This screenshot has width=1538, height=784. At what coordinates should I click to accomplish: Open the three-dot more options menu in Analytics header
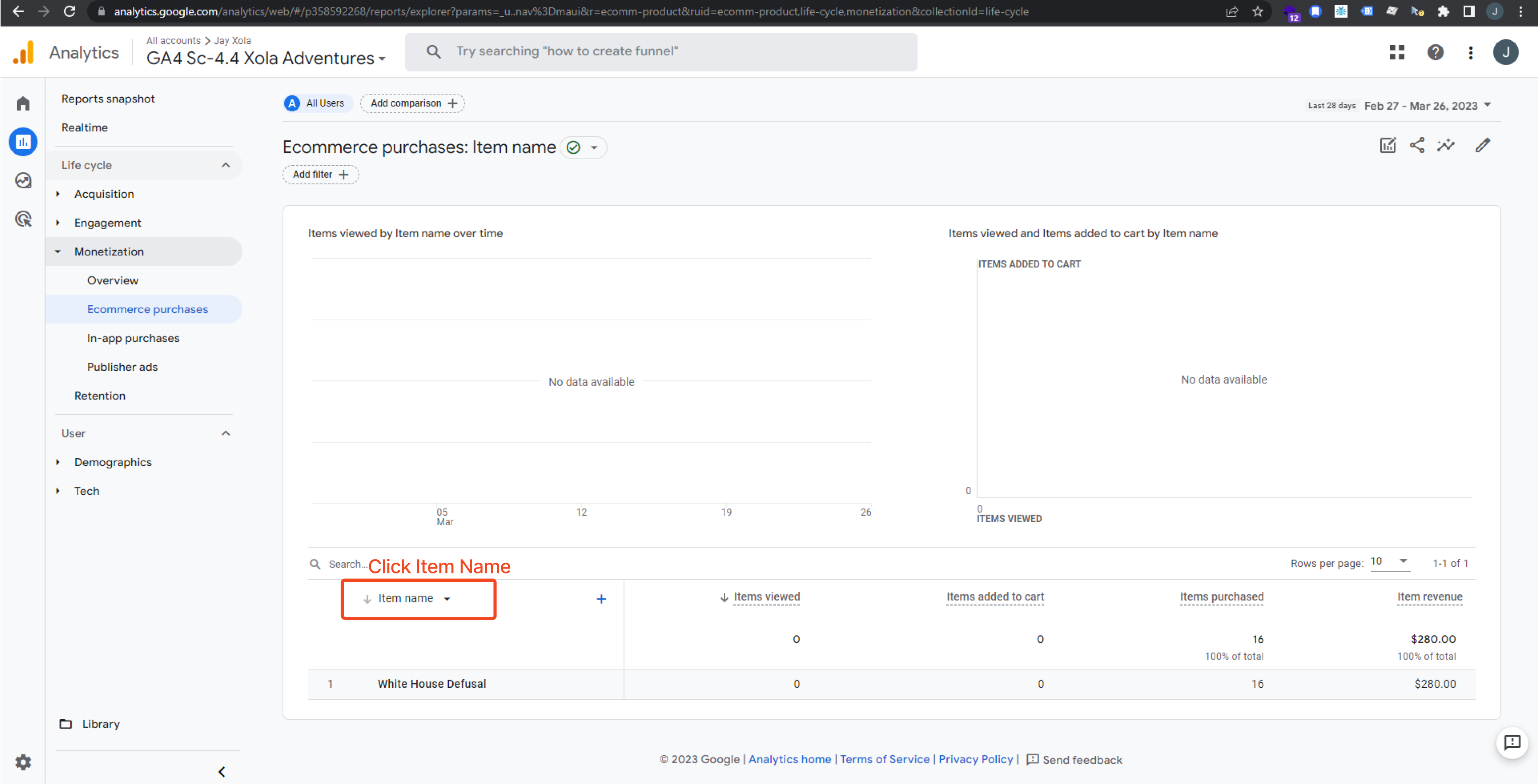tap(1470, 52)
